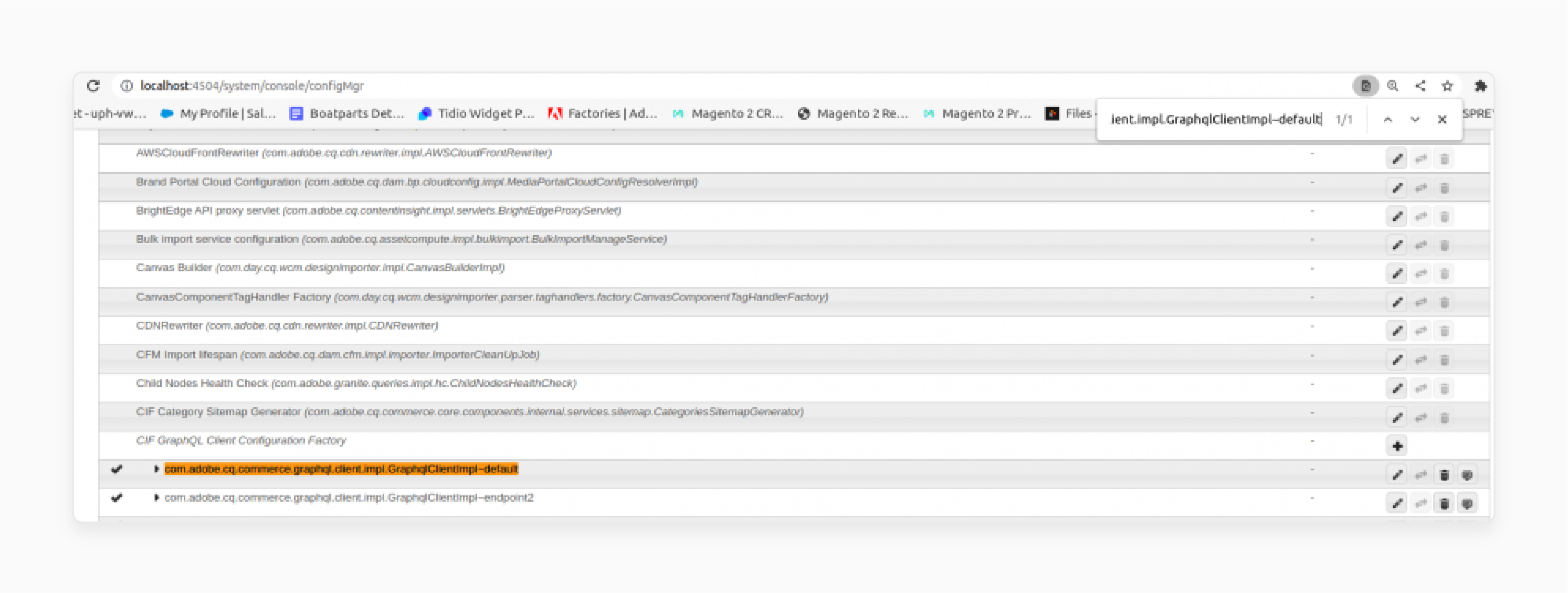
Task: Open Child Nodes Health Check entry
Action: click(x=356, y=383)
